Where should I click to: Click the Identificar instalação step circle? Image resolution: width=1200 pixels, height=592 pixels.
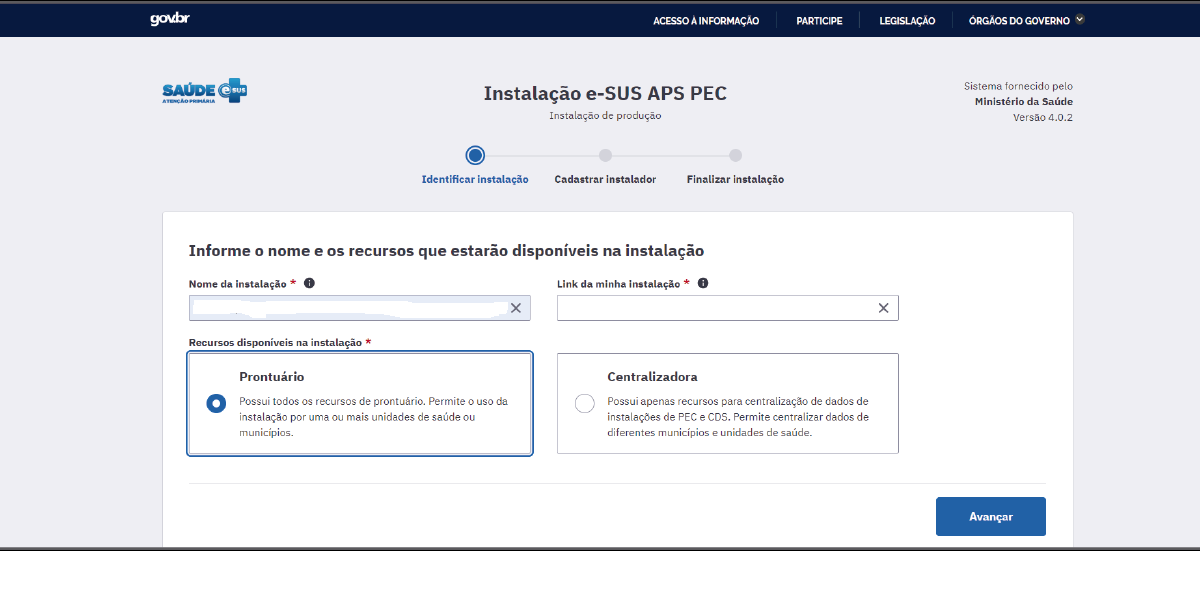pyautogui.click(x=475, y=156)
